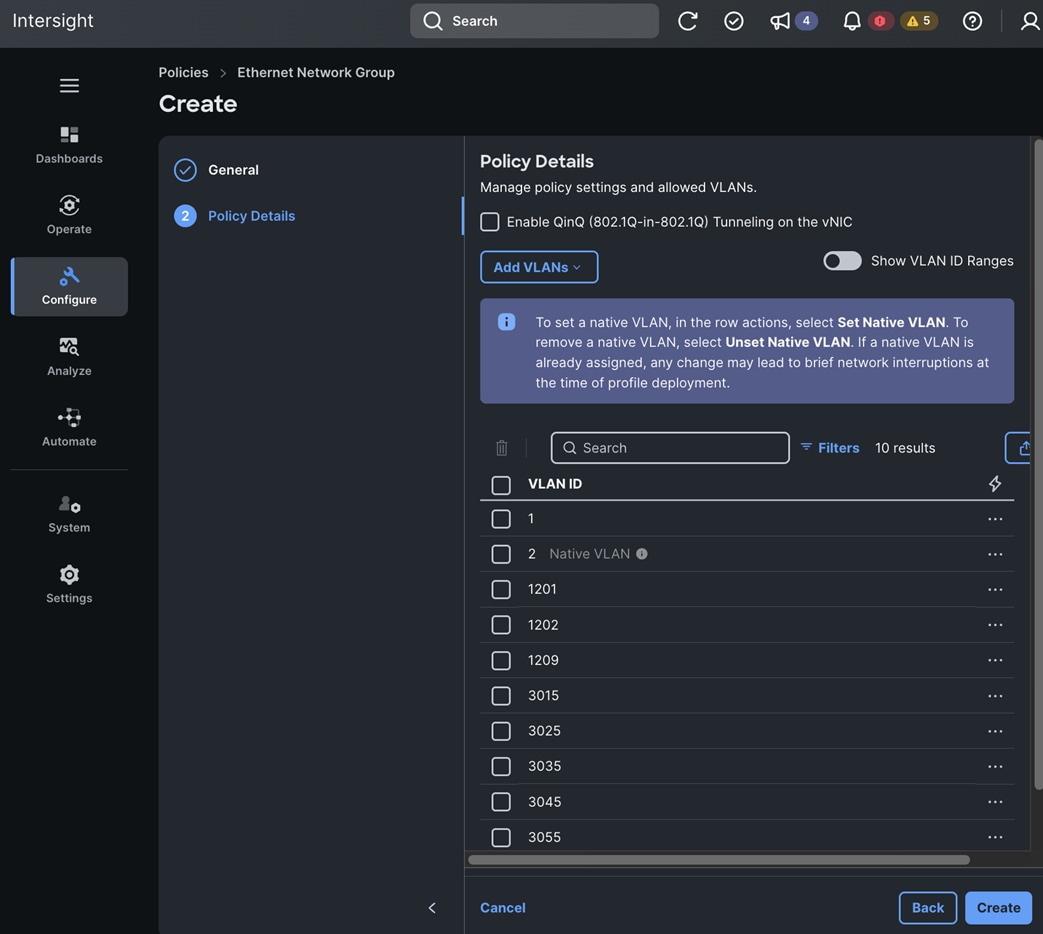The height and width of the screenshot is (934, 1043).
Task: Click the yellow warnings badge showing 5
Action: coord(919,21)
